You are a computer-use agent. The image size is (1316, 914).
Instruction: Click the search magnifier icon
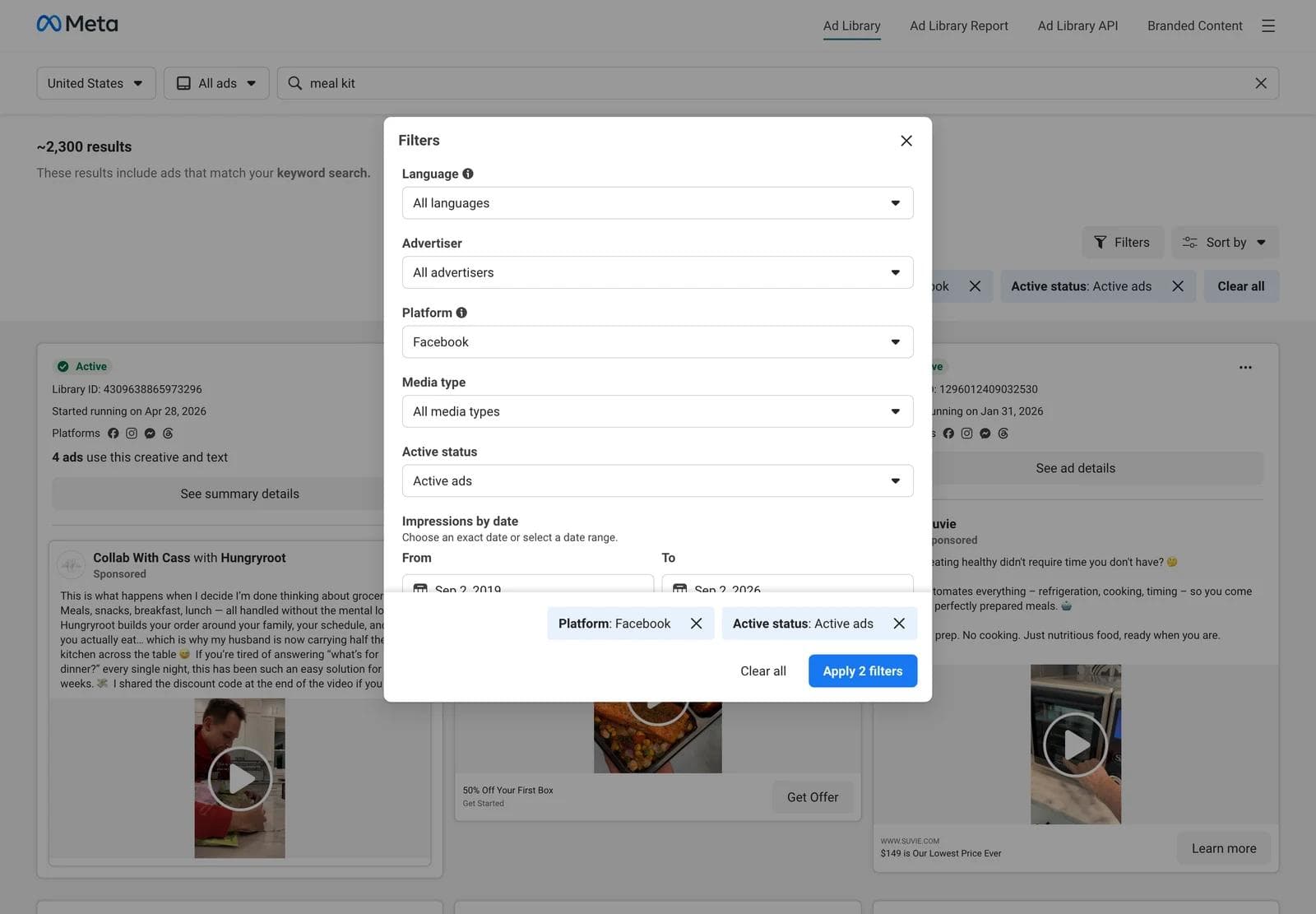tap(294, 83)
